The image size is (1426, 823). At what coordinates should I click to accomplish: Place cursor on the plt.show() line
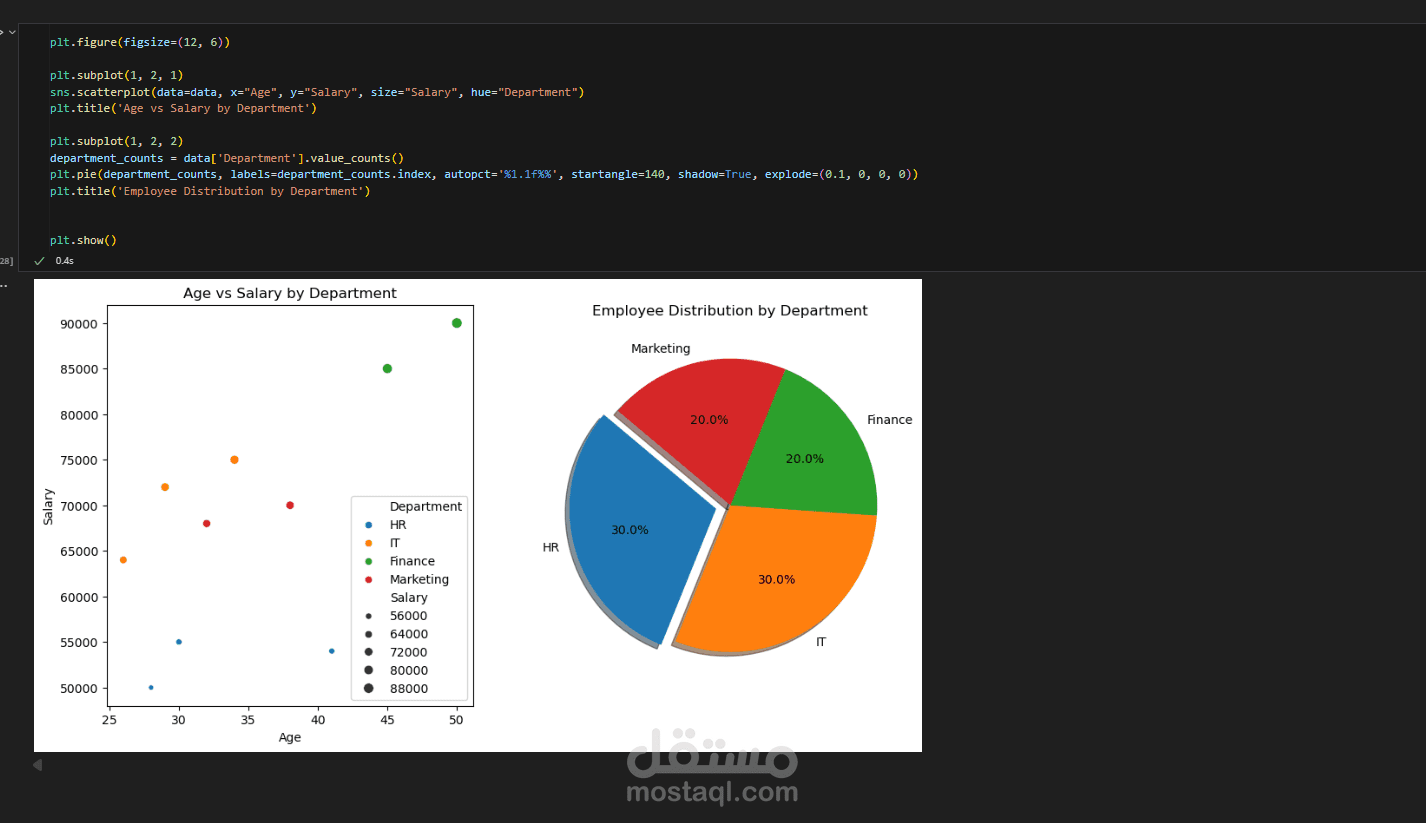[83, 240]
